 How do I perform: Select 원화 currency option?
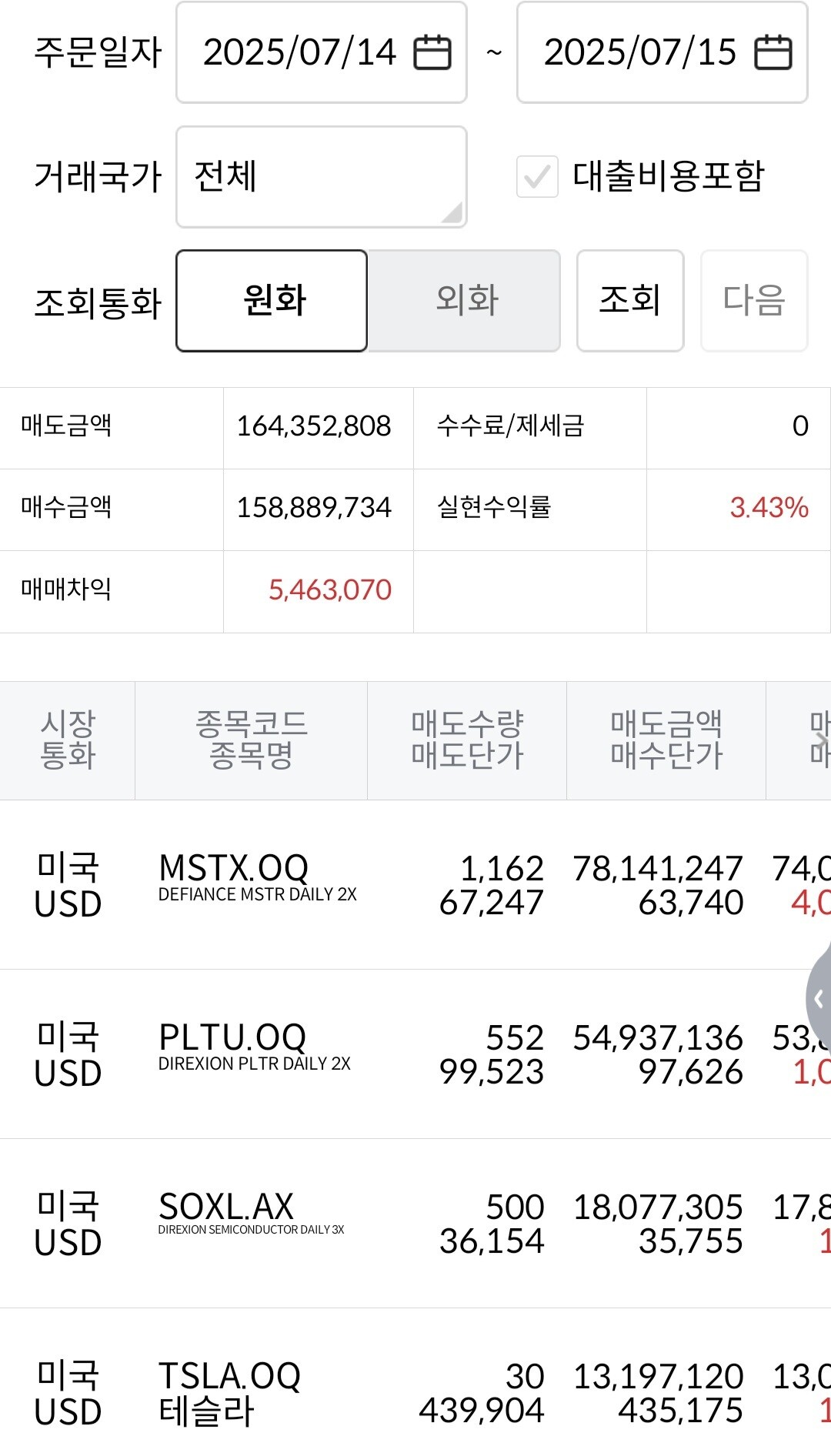(272, 301)
